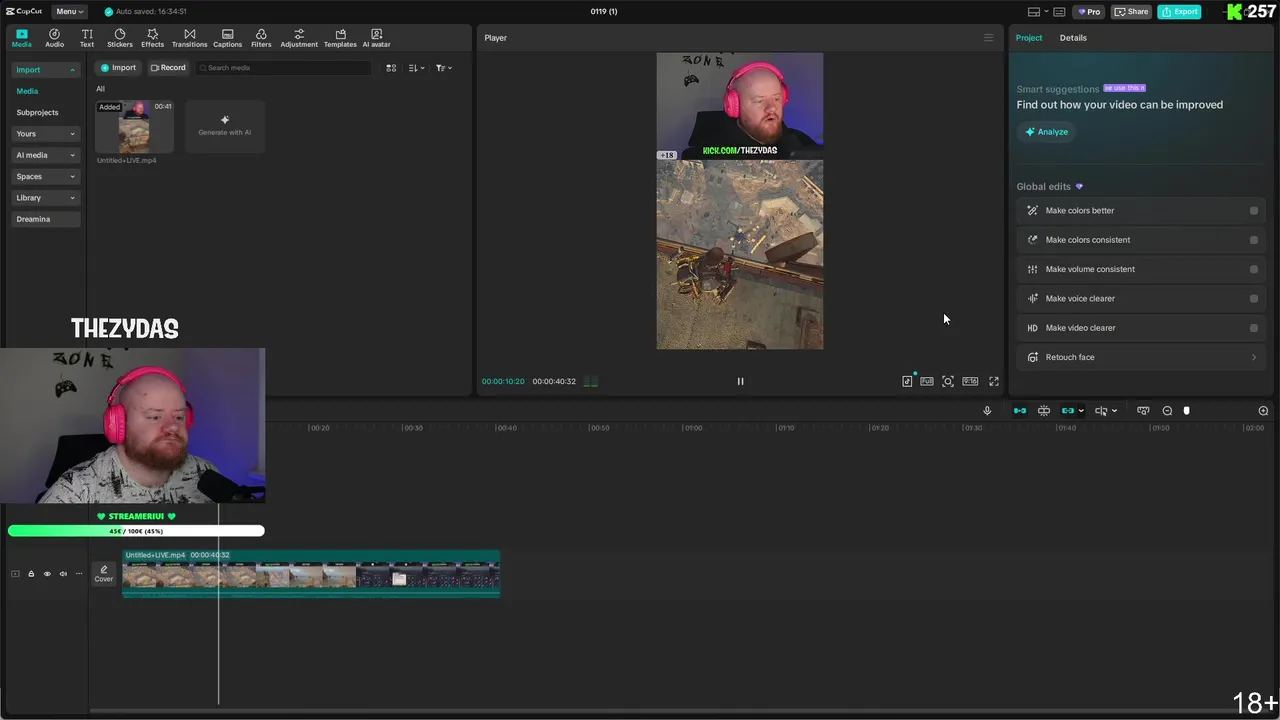
Task: Enable Make colors consistent option
Action: (x=1254, y=240)
